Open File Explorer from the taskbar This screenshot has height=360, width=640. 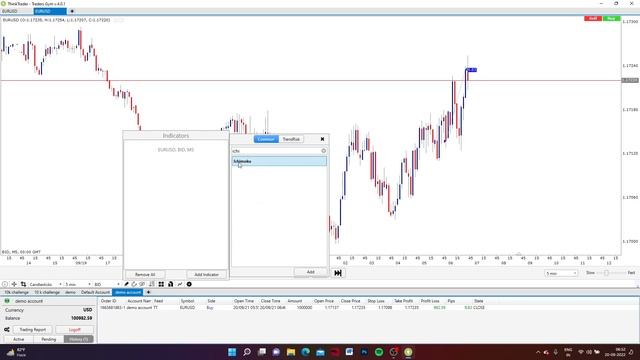click(291, 352)
